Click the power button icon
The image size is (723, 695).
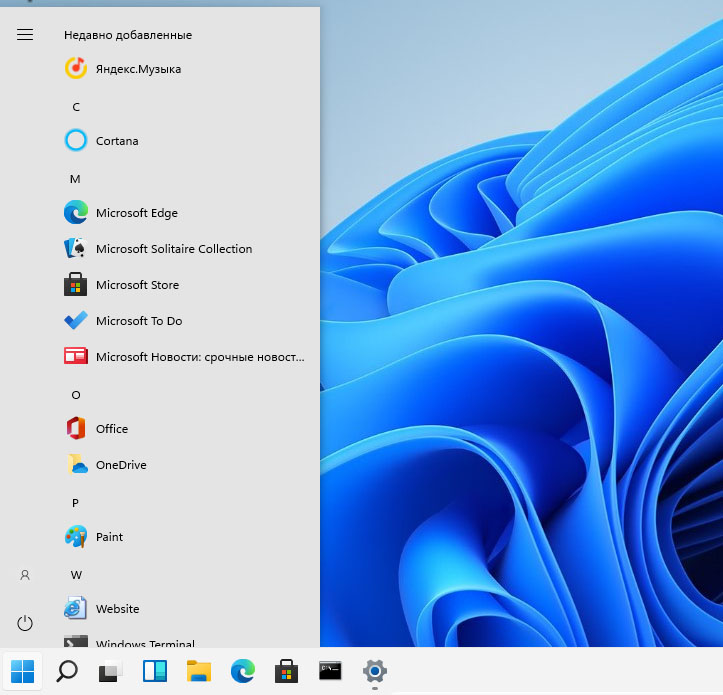point(25,623)
